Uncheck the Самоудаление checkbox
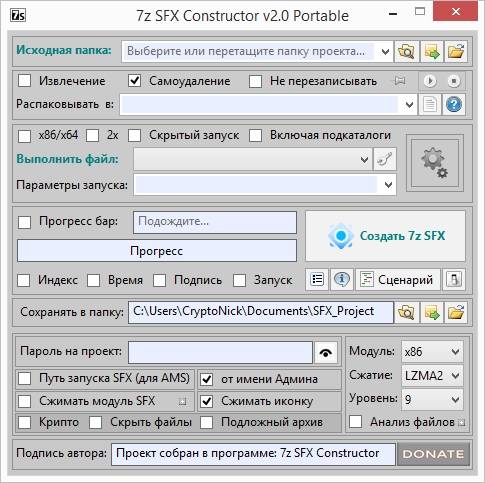The height and width of the screenshot is (483, 485). 135,81
